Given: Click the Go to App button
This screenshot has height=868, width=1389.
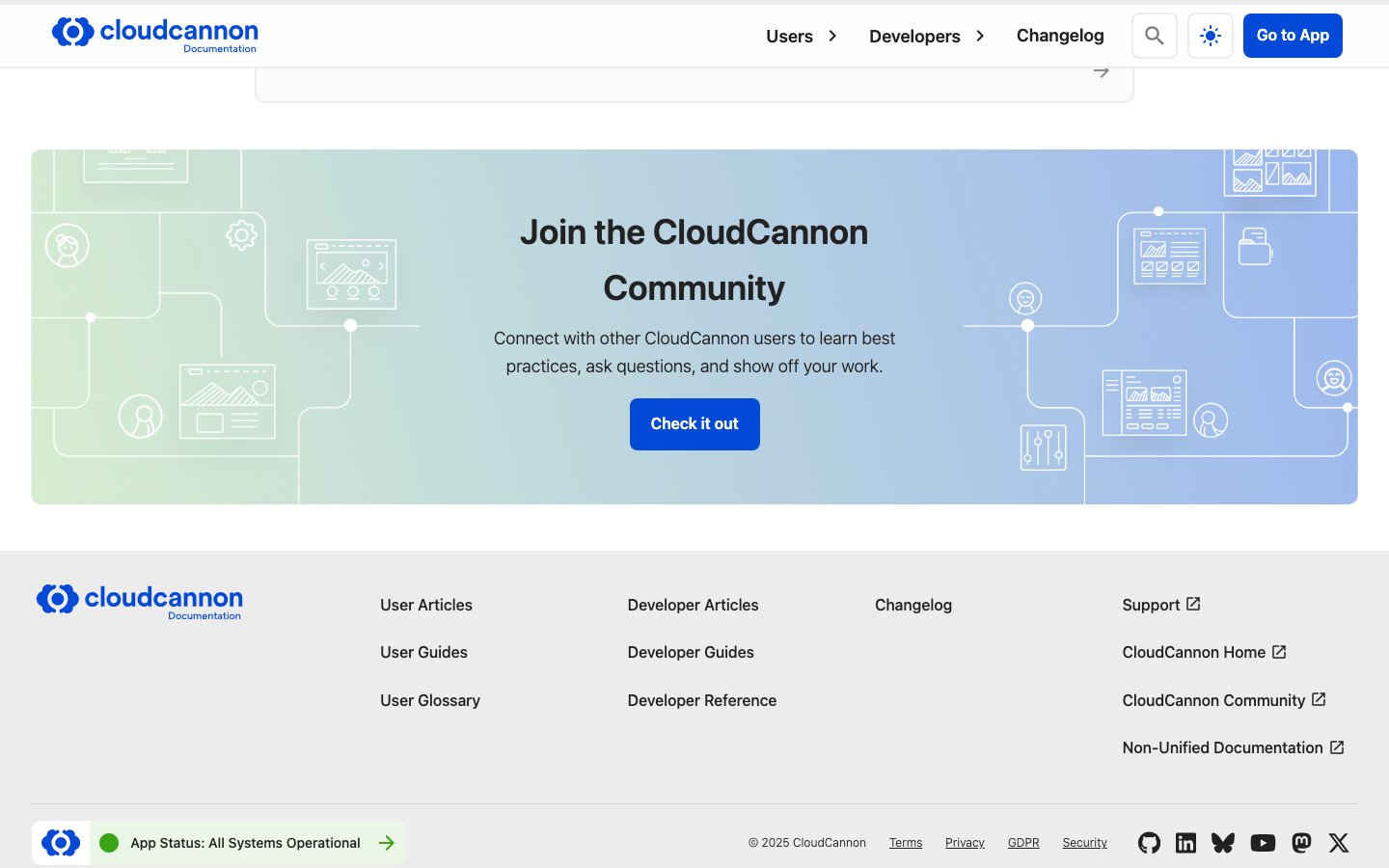Looking at the screenshot, I should (1293, 36).
